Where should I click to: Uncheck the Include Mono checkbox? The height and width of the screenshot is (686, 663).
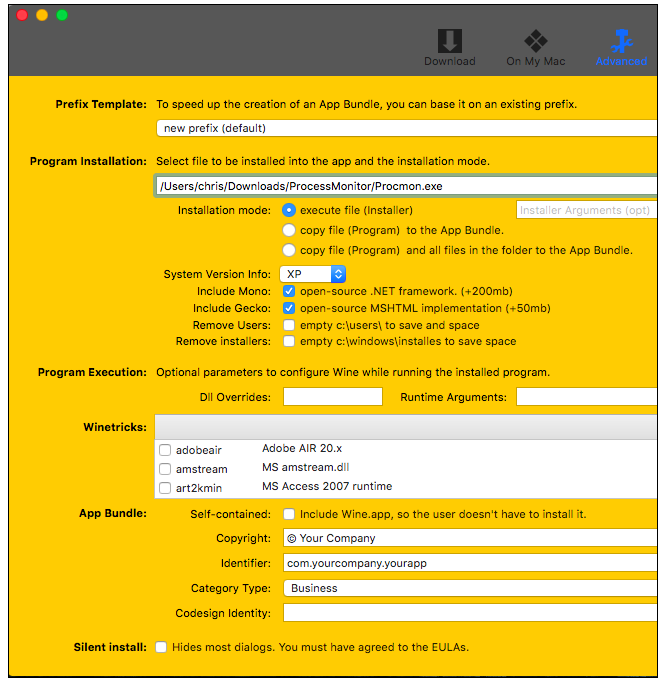pyautogui.click(x=289, y=292)
